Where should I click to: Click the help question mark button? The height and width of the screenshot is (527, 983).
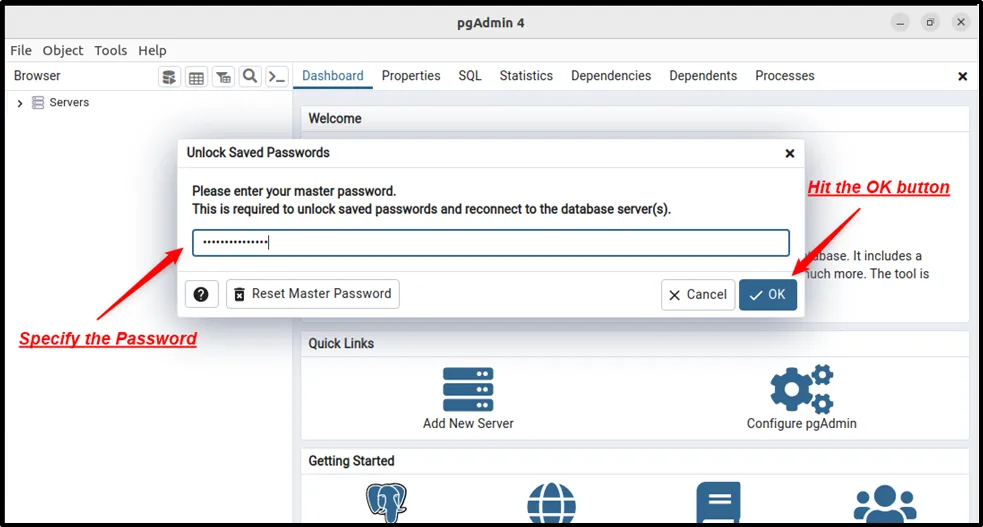coord(201,294)
